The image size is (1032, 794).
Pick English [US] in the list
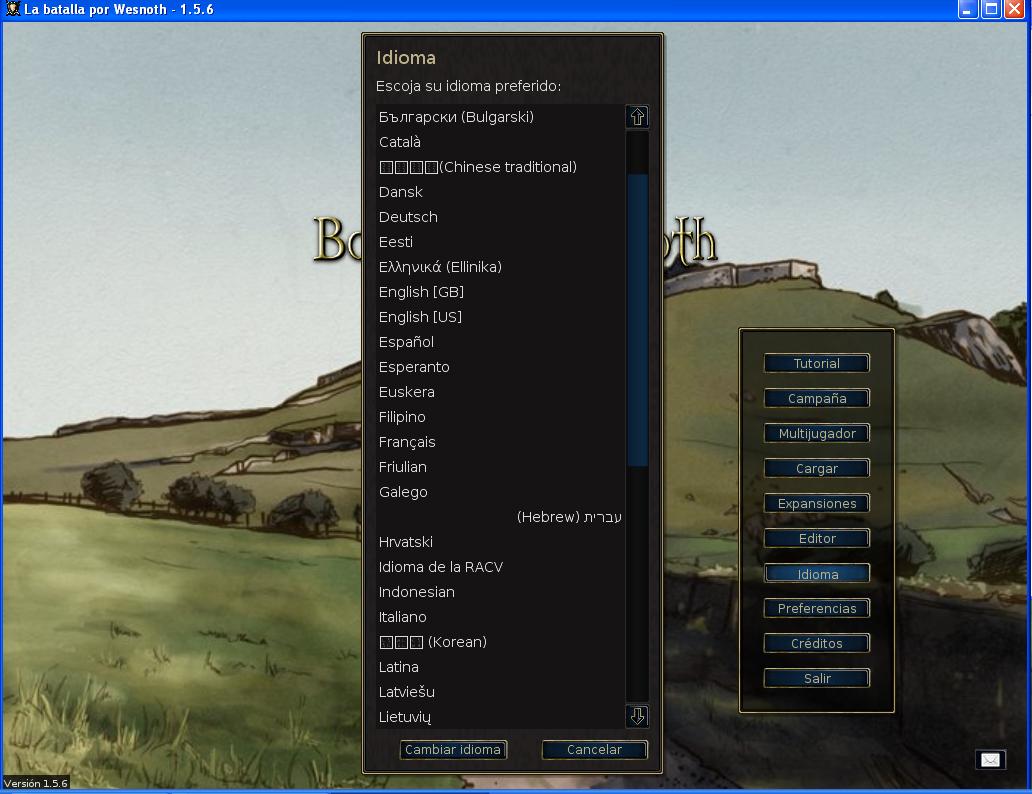(x=500, y=317)
